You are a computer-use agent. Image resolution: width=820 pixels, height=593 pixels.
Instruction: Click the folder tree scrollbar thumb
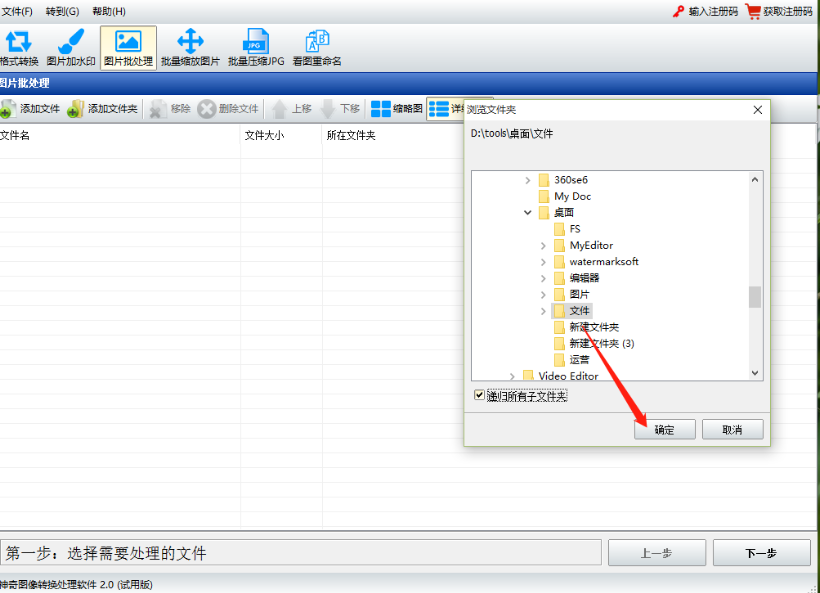tap(755, 297)
